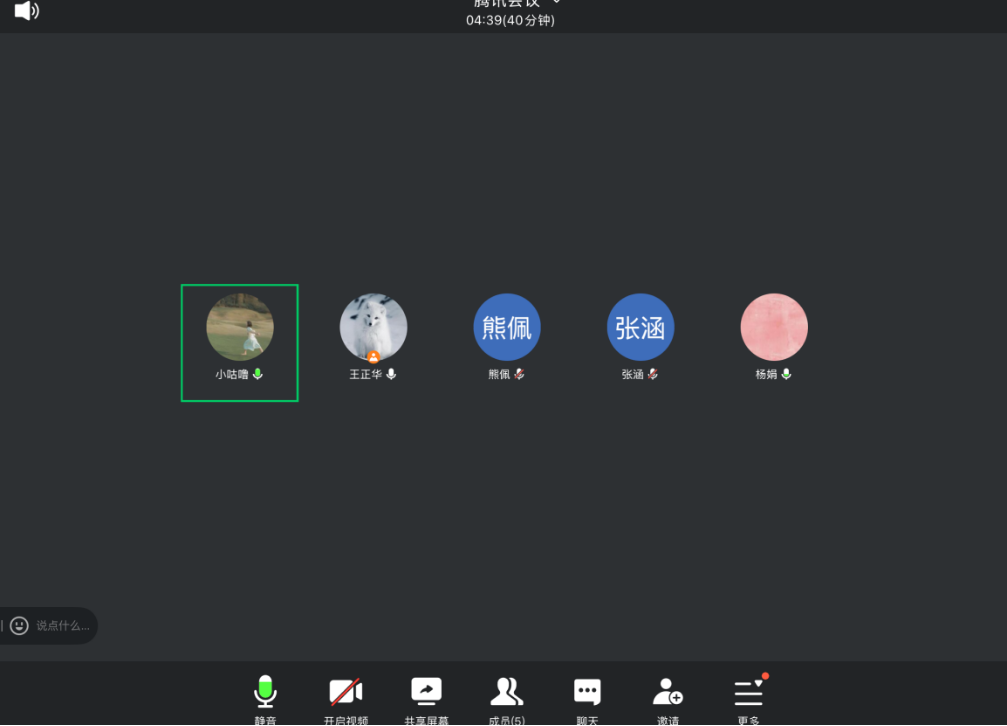Click the meeting timer 04:39(40分钟)
The image size is (1007, 726).
click(510, 20)
